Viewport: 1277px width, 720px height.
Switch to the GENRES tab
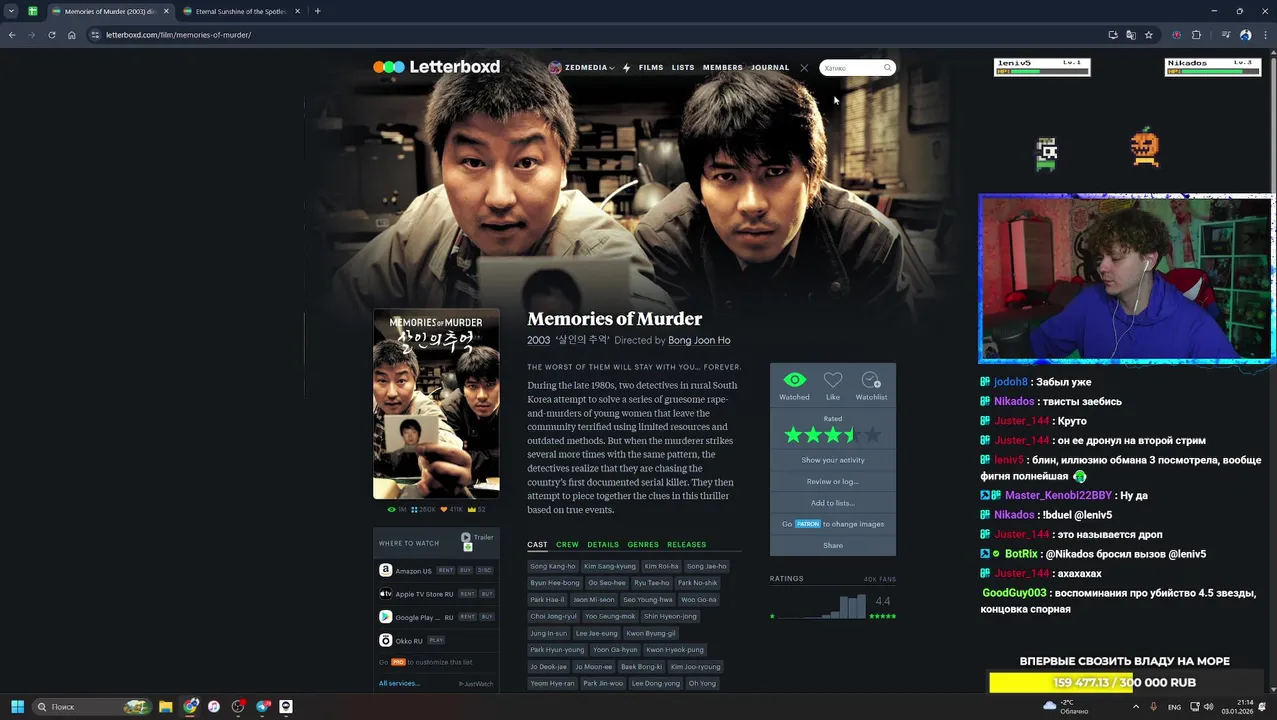[643, 545]
